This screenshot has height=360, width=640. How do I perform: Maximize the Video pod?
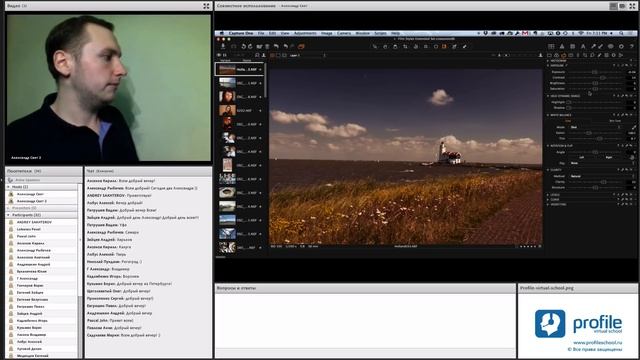click(x=206, y=6)
